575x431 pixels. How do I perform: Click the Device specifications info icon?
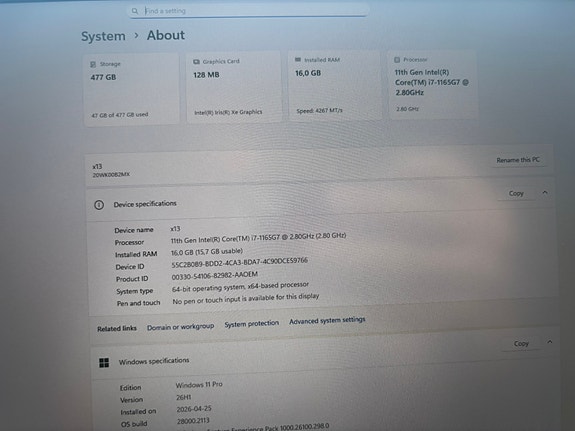(x=99, y=205)
